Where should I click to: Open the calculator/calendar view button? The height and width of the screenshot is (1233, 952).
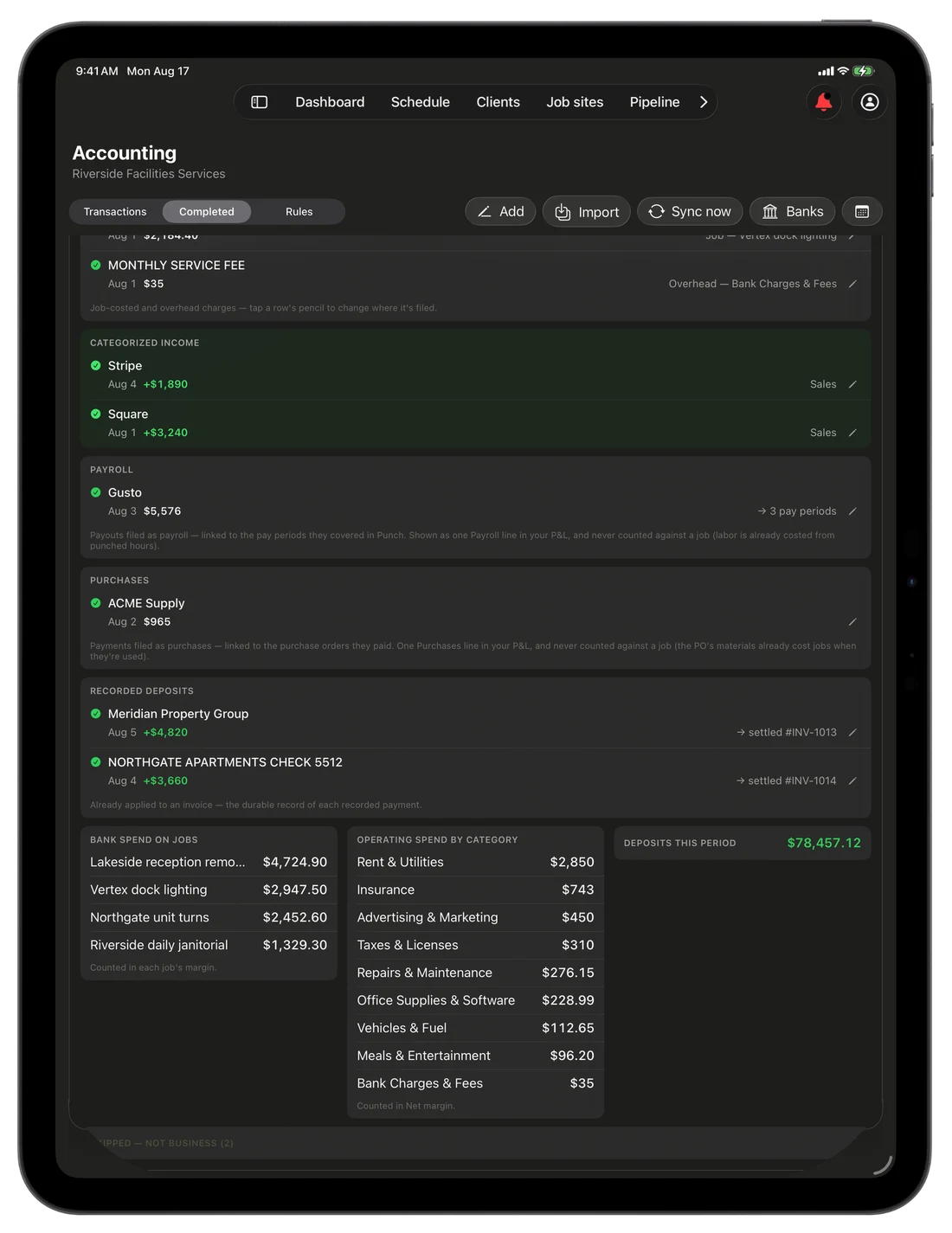862,212
